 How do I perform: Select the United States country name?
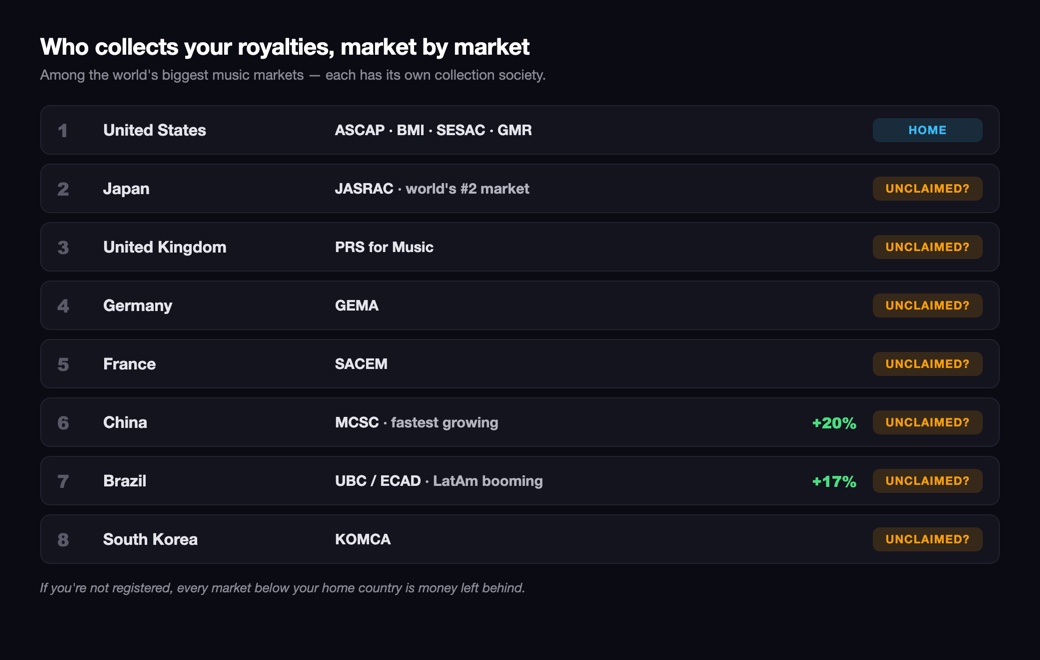point(155,130)
